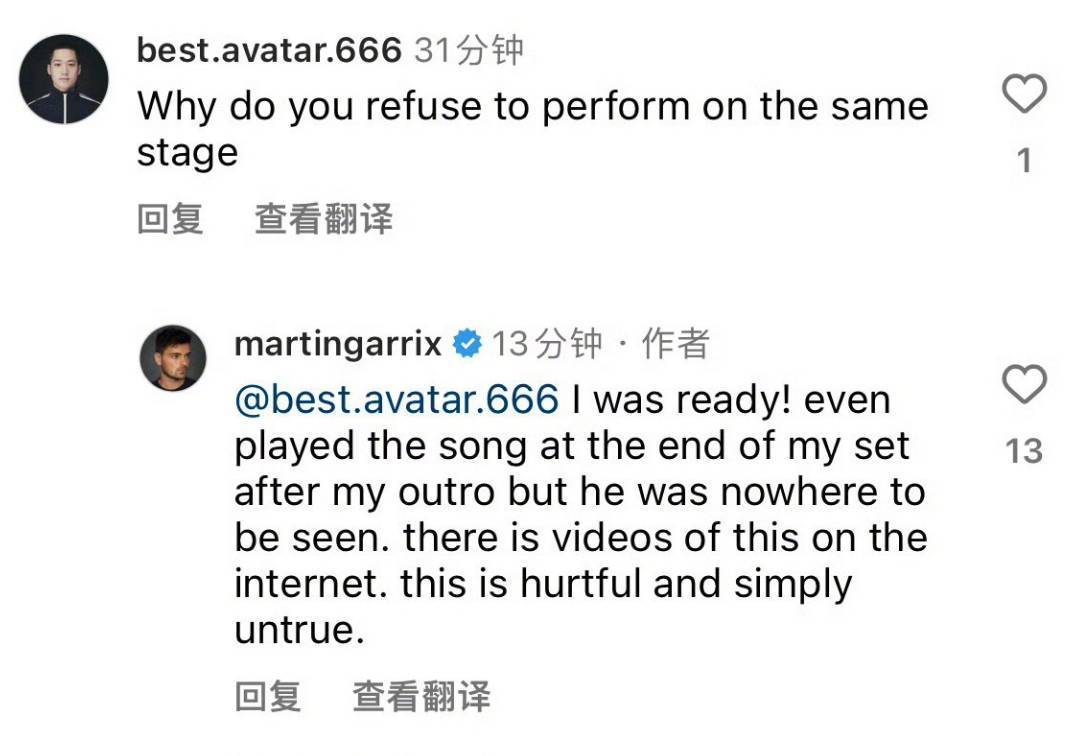Click 查看翻译 under the first comment

pos(323,219)
